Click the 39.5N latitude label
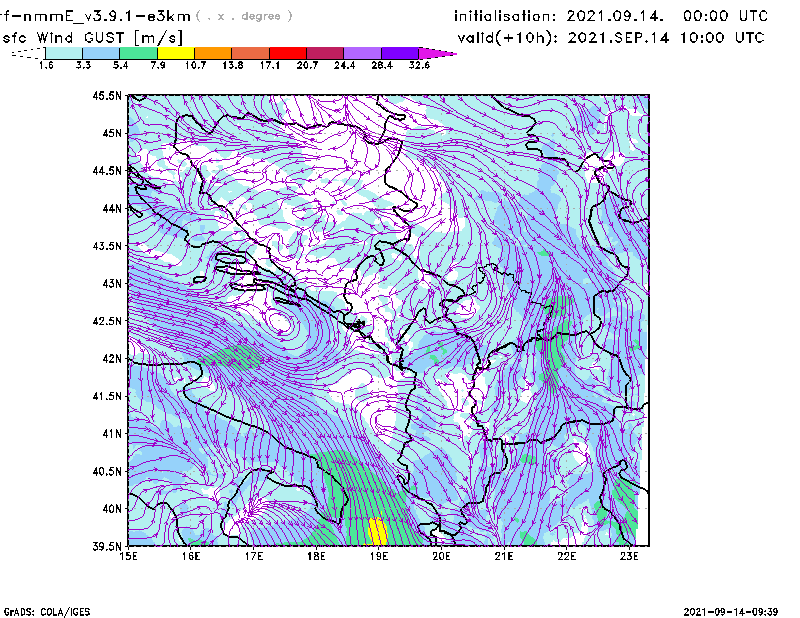This screenshot has height=618, width=800. coord(107,546)
